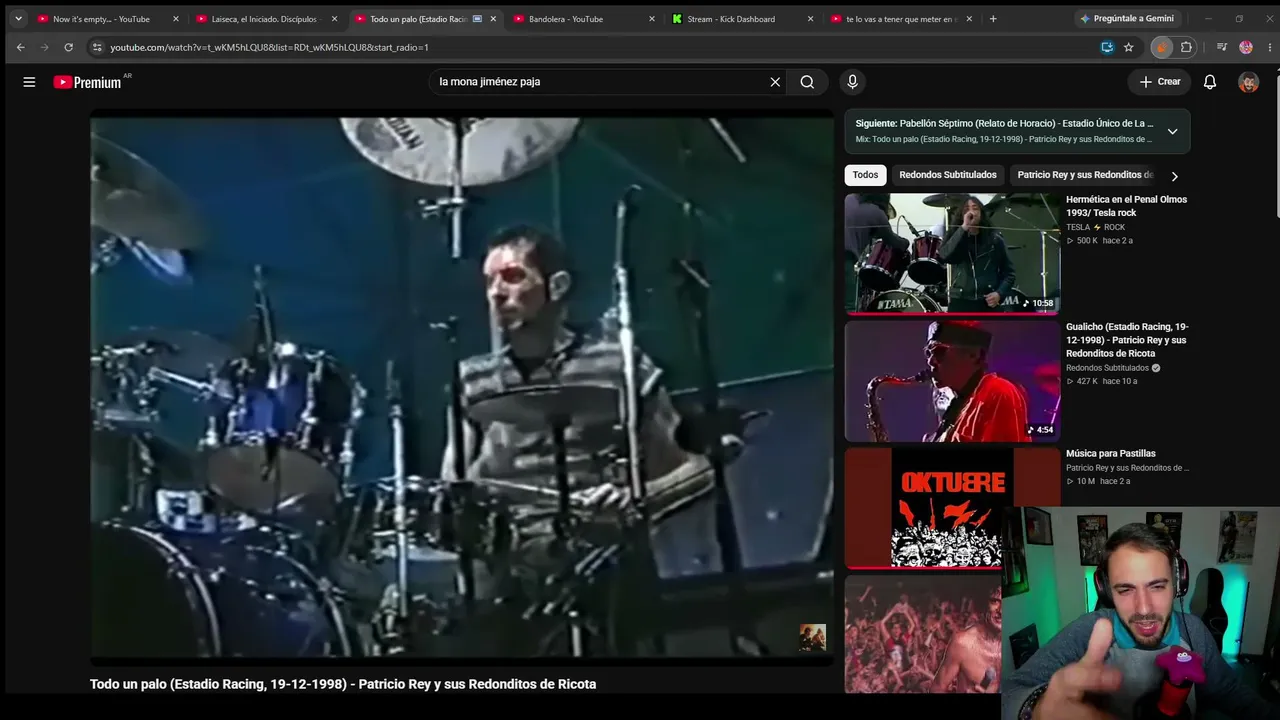Close the 'Stream - Kick Dashboard' tab

pyautogui.click(x=811, y=19)
